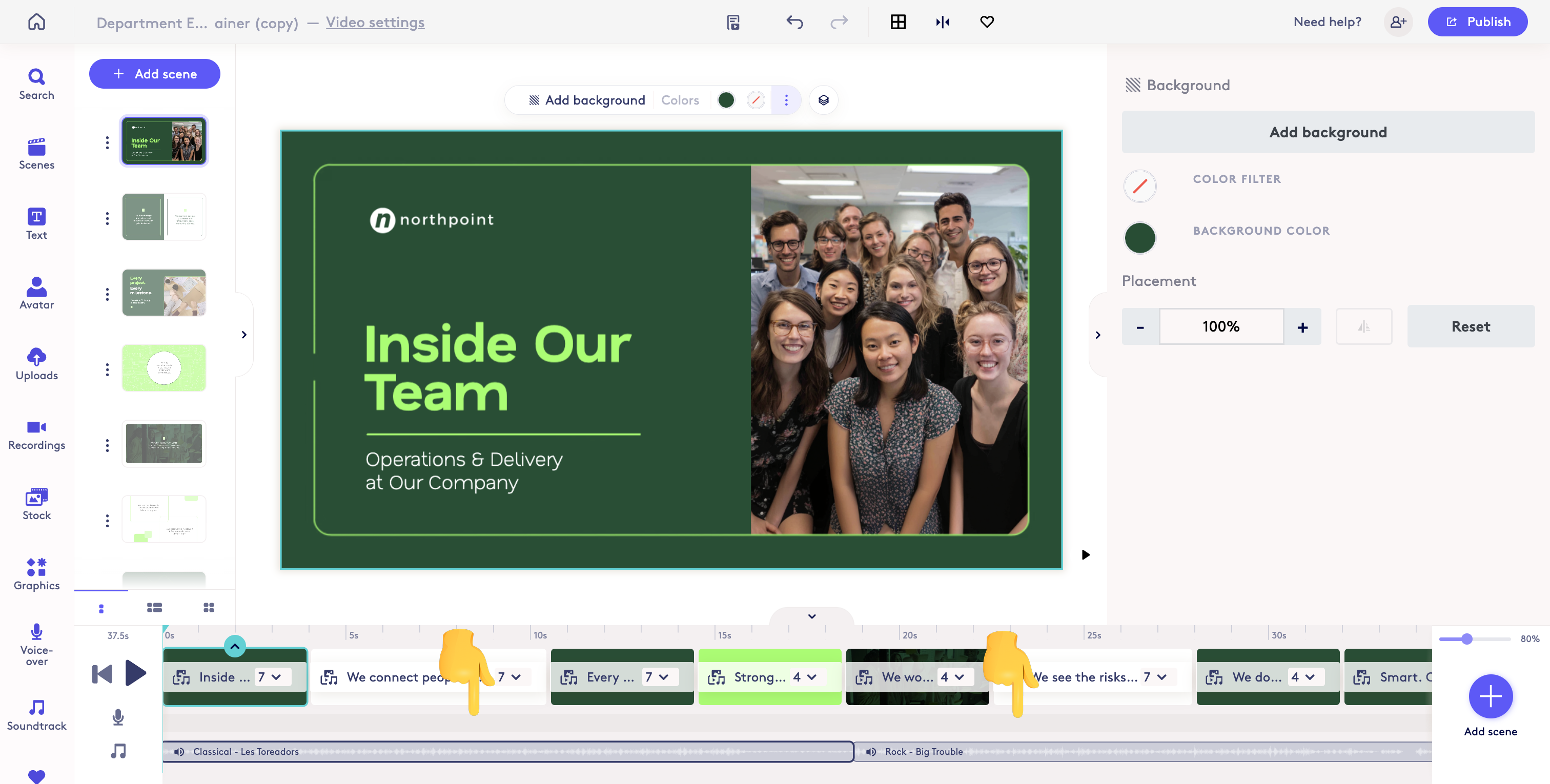Image resolution: width=1550 pixels, height=784 pixels.
Task: Open the layers stack icon
Action: coord(823,100)
